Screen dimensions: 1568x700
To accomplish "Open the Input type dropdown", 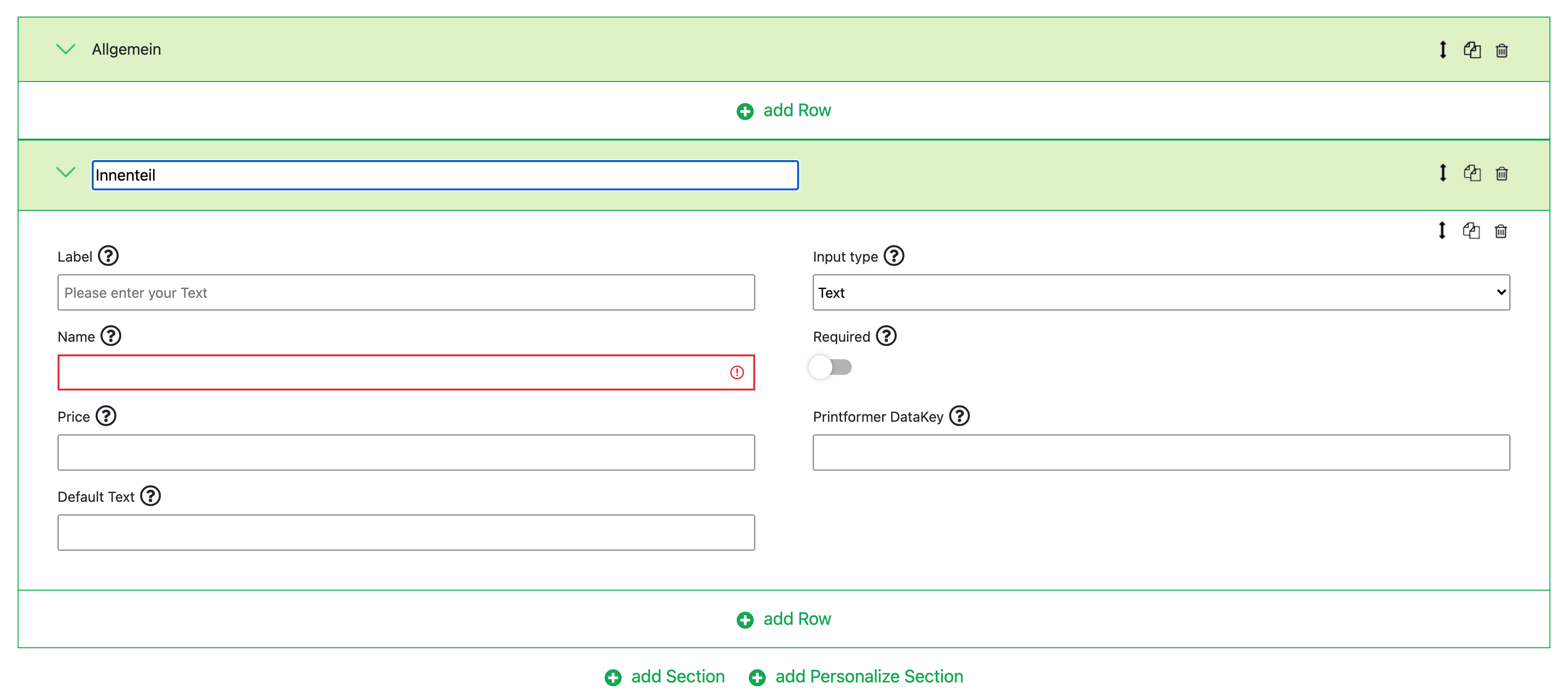I will (1161, 292).
